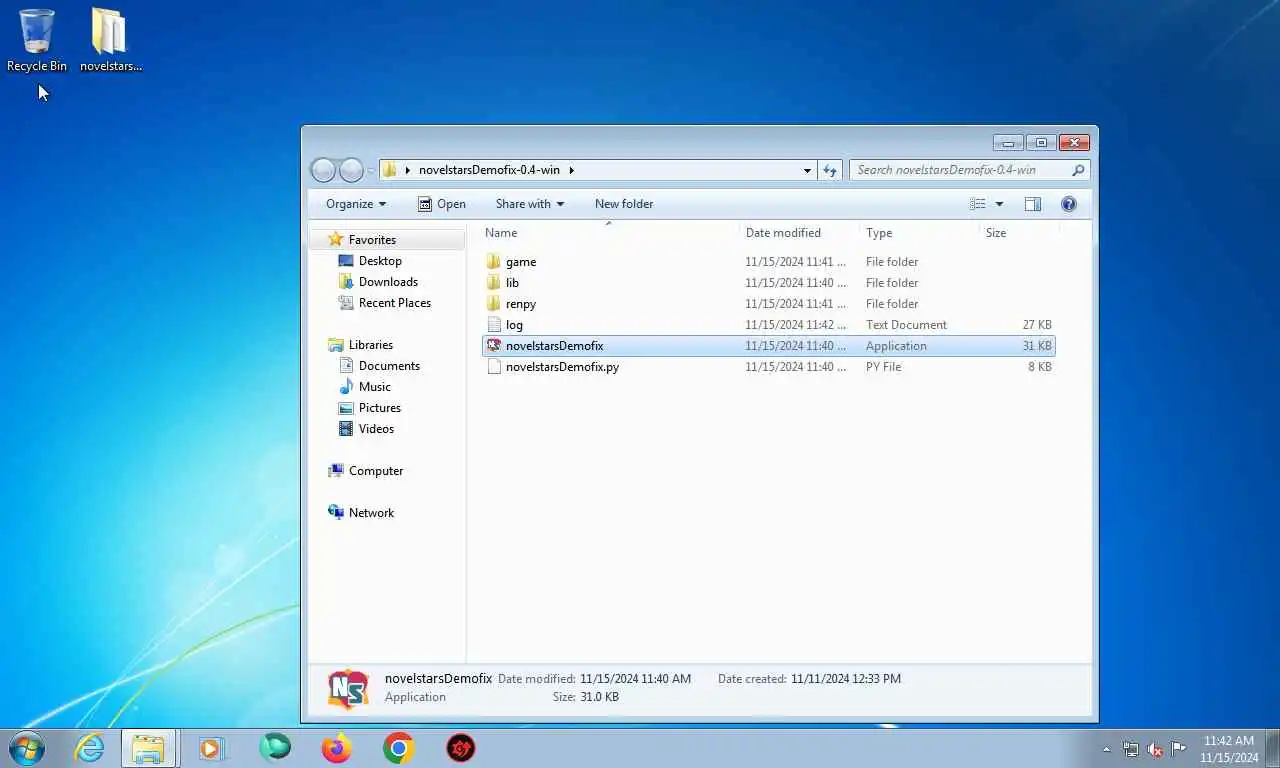Select Network in navigation pane
This screenshot has height=768, width=1280.
pyautogui.click(x=371, y=513)
